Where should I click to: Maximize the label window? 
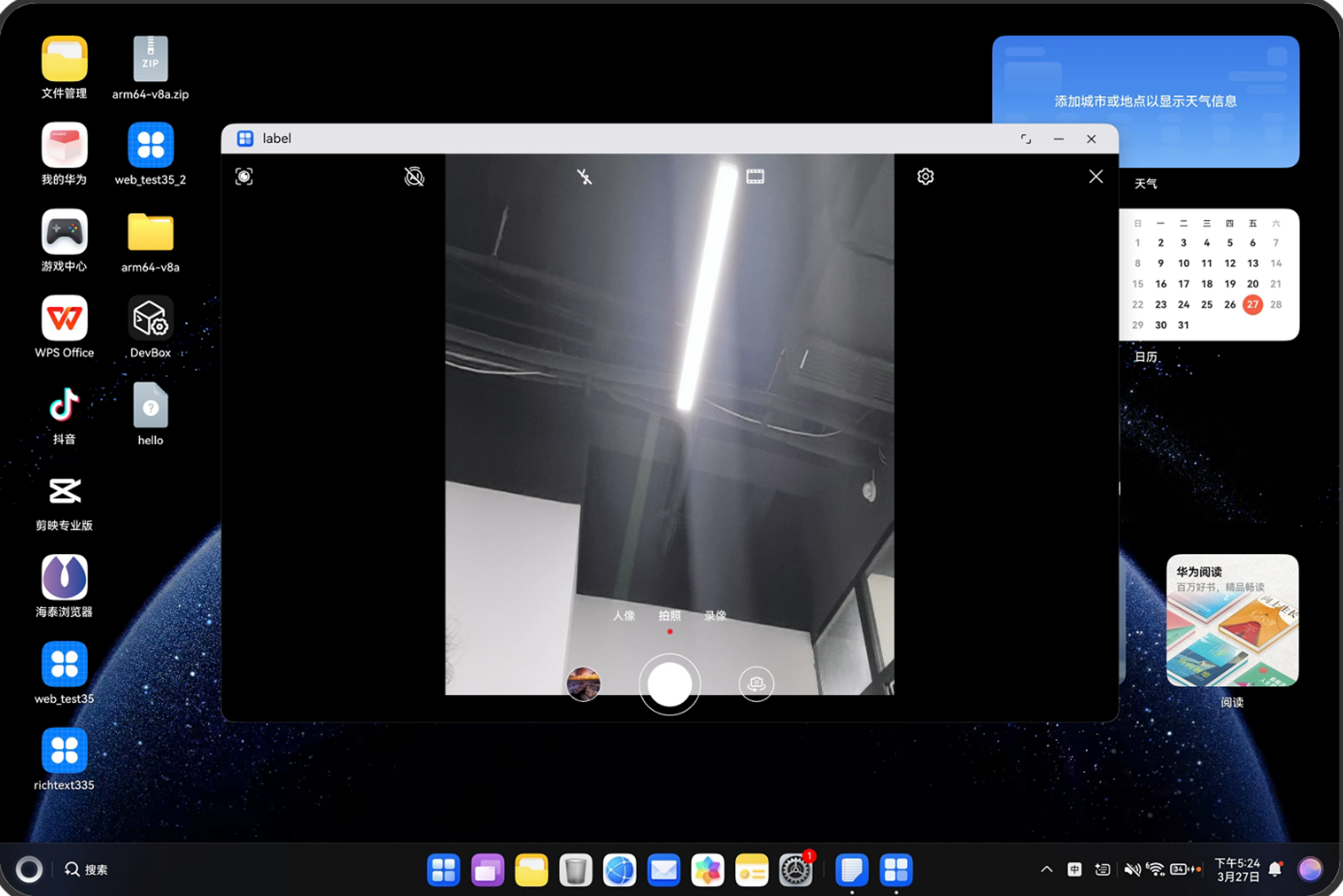pos(1026,139)
